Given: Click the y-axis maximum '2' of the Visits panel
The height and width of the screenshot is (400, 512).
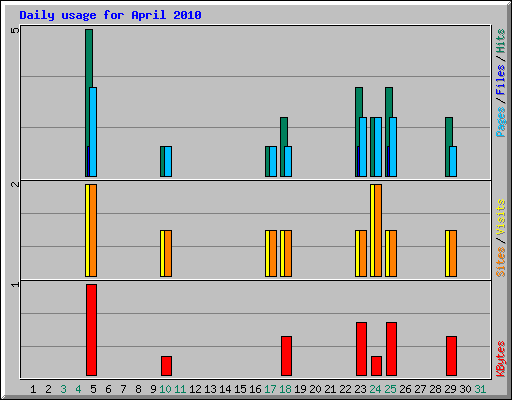Looking at the screenshot, I should point(15,184).
